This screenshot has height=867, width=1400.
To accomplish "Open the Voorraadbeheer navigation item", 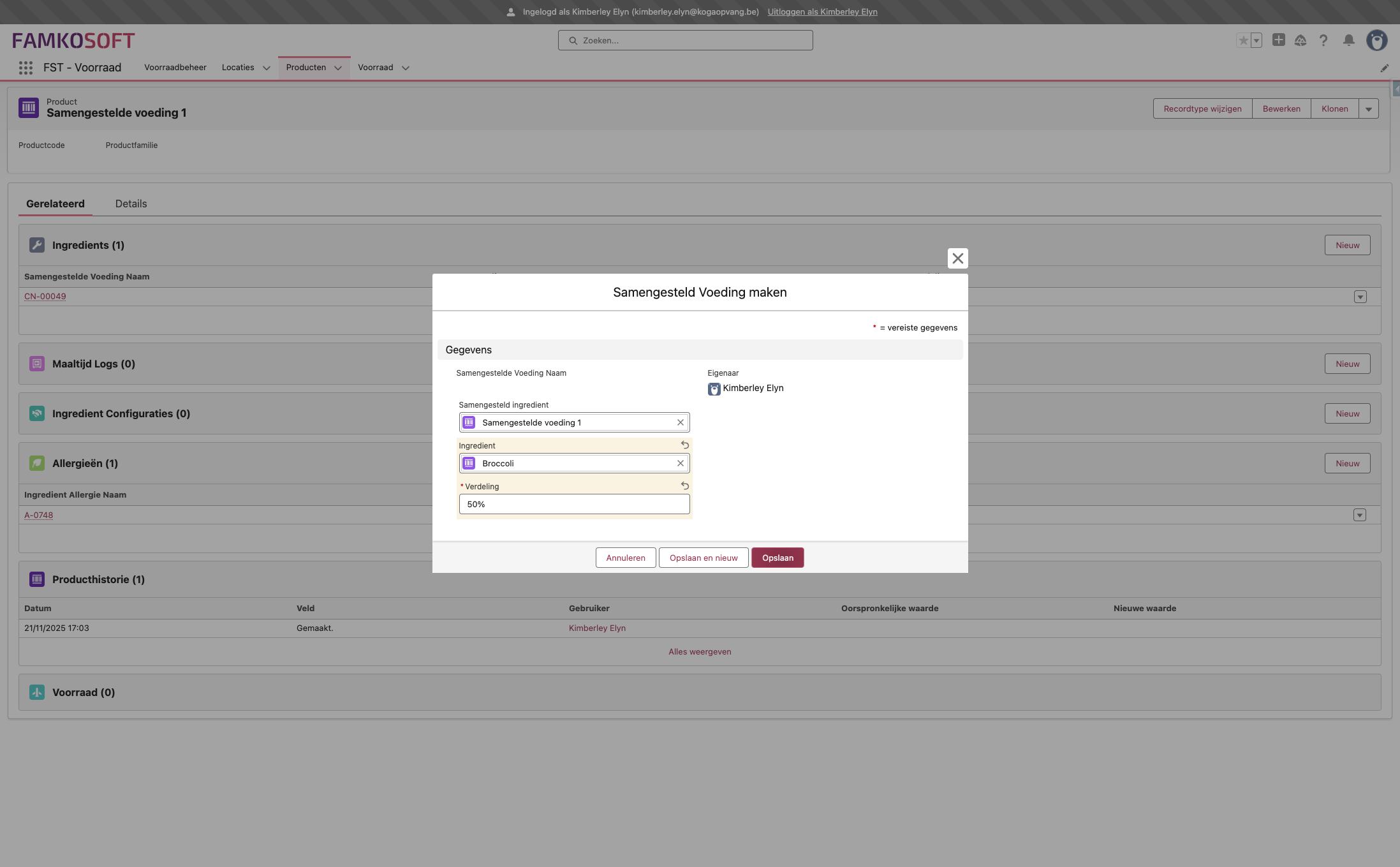I will (175, 67).
